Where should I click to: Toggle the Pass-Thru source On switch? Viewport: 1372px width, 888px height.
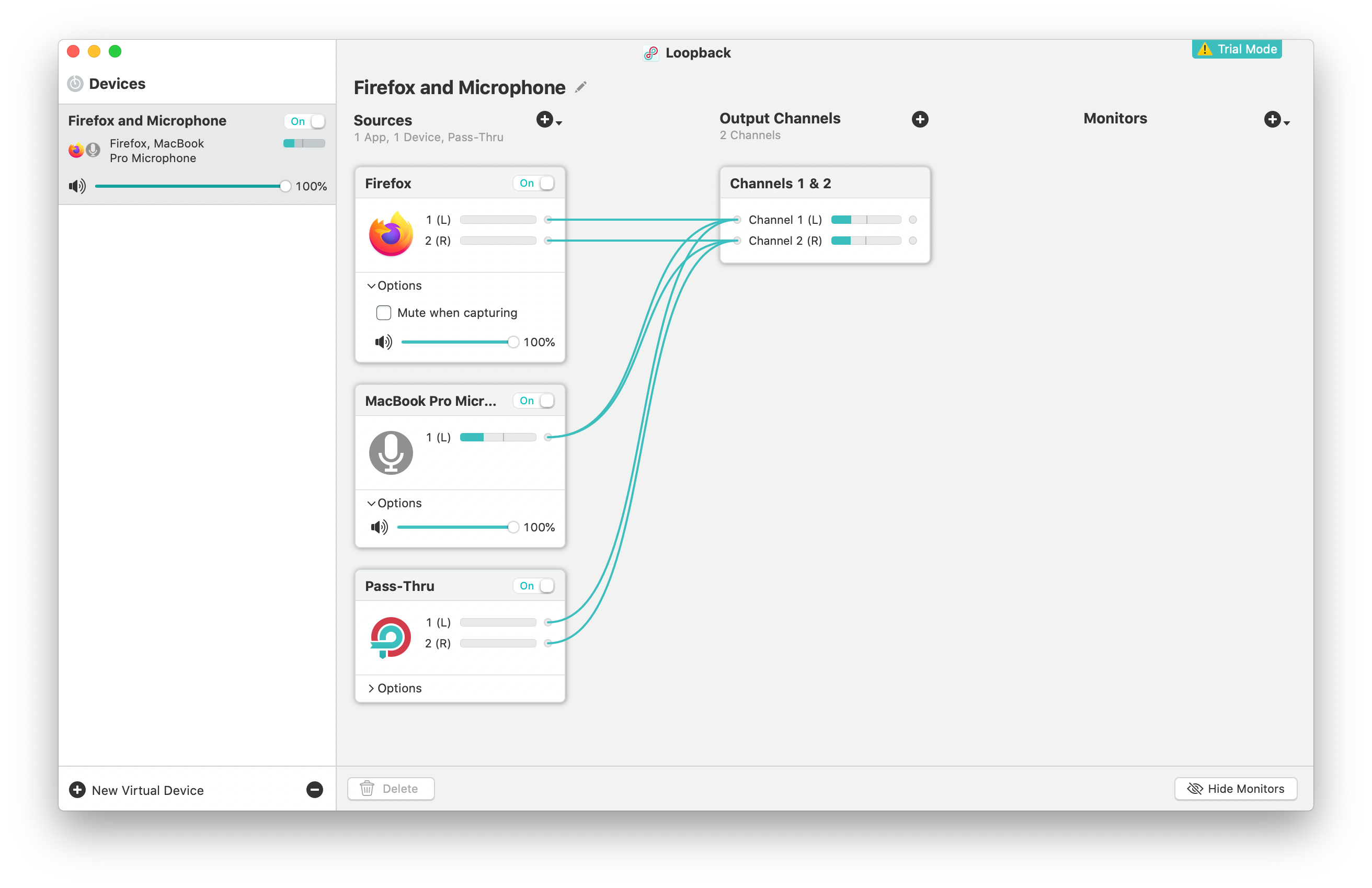[534, 586]
